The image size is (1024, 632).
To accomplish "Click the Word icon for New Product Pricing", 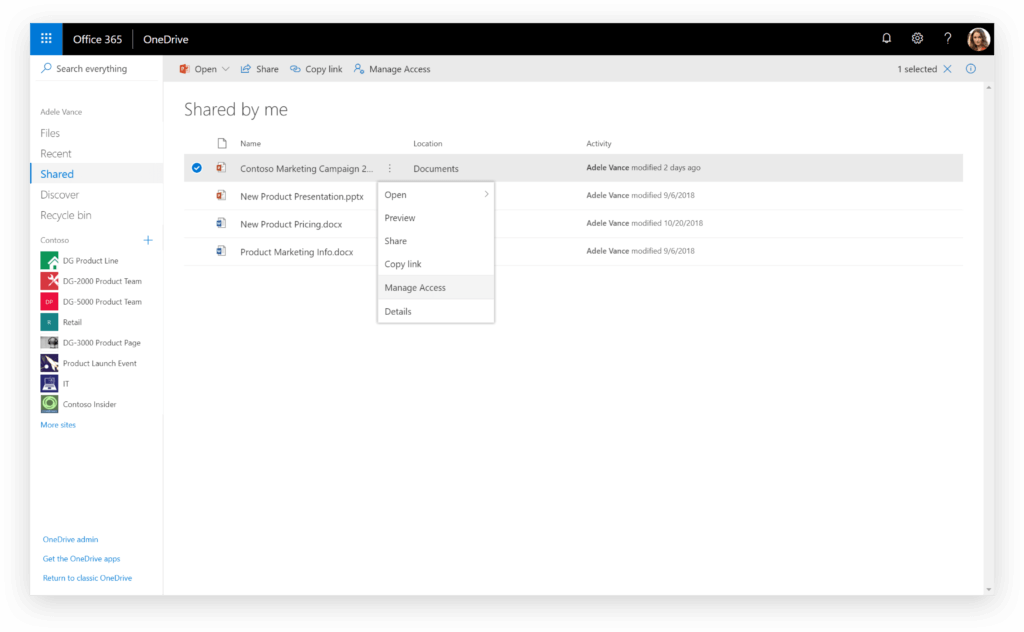I will 221,223.
